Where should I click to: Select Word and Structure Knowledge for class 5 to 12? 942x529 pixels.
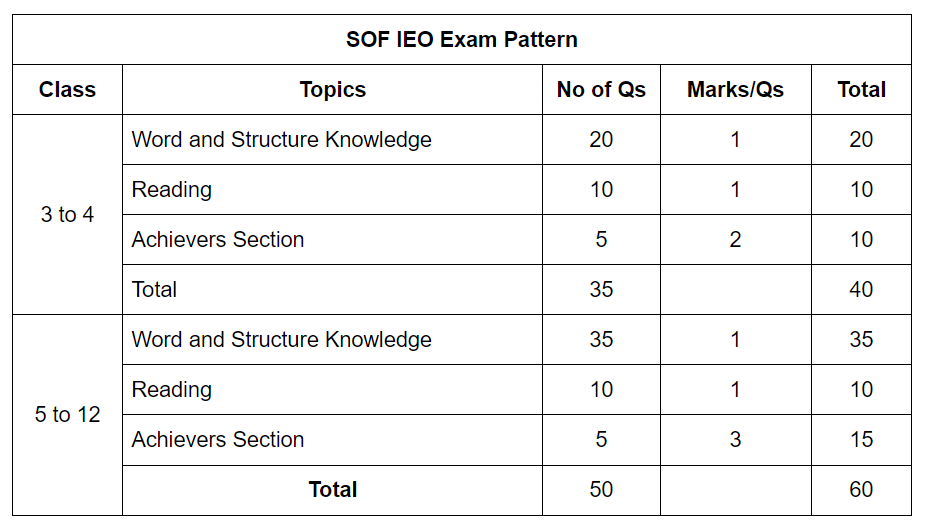(x=281, y=340)
